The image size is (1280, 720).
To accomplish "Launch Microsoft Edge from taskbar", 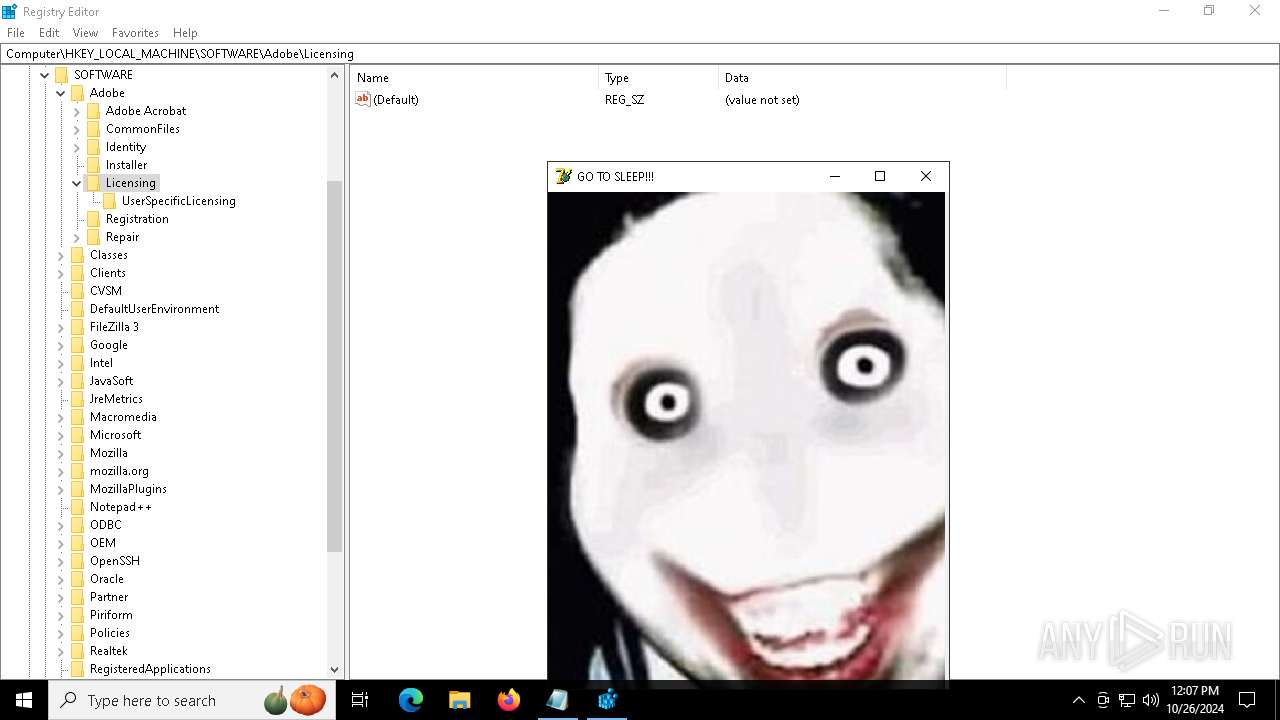I will click(411, 700).
